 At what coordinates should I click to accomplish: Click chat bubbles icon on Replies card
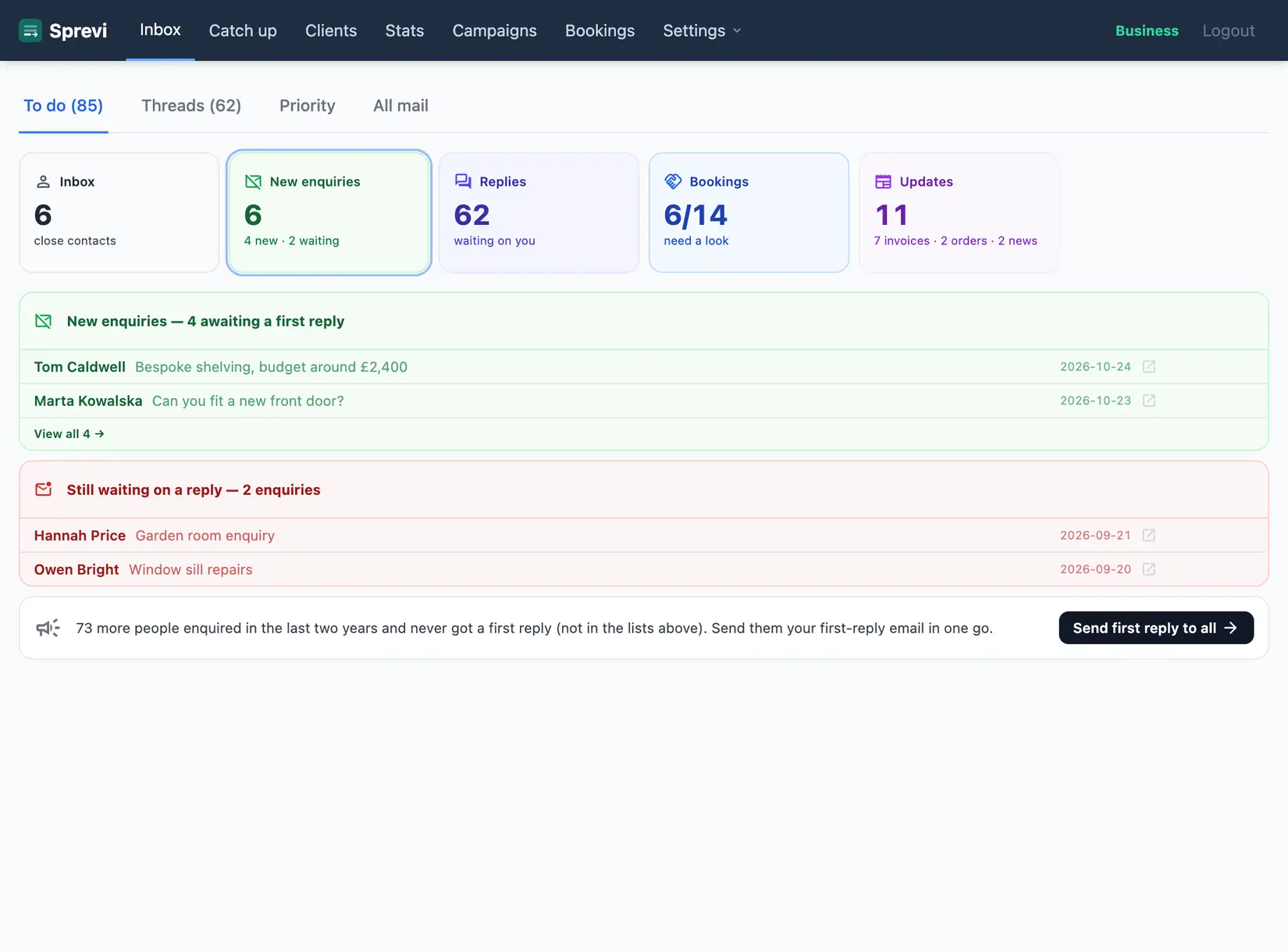[463, 182]
